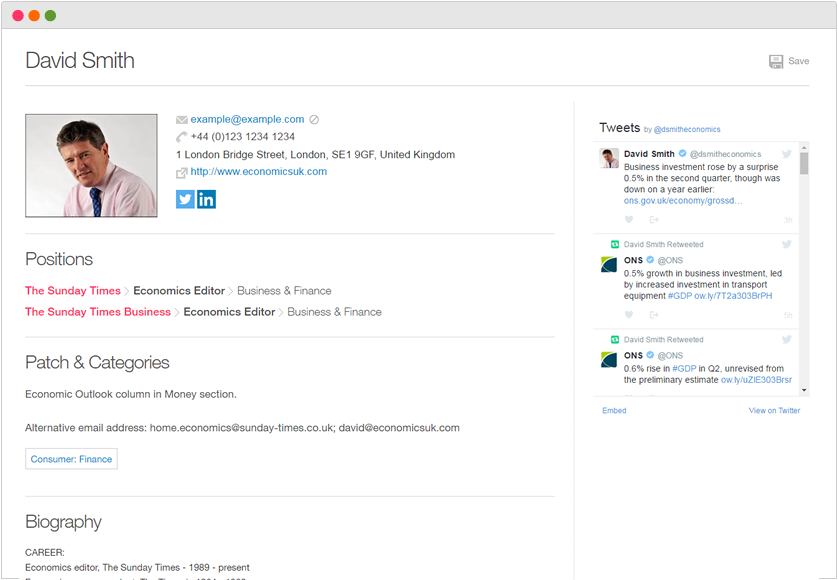Click the tweets scrollbar thumb

804,163
